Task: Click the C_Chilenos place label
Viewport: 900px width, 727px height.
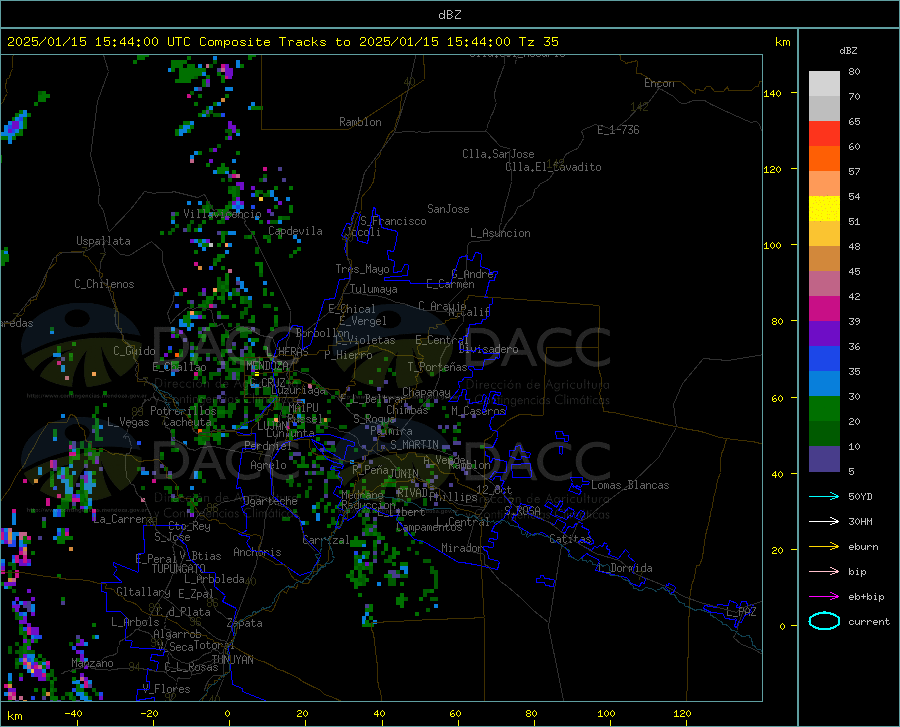Action: click(104, 284)
